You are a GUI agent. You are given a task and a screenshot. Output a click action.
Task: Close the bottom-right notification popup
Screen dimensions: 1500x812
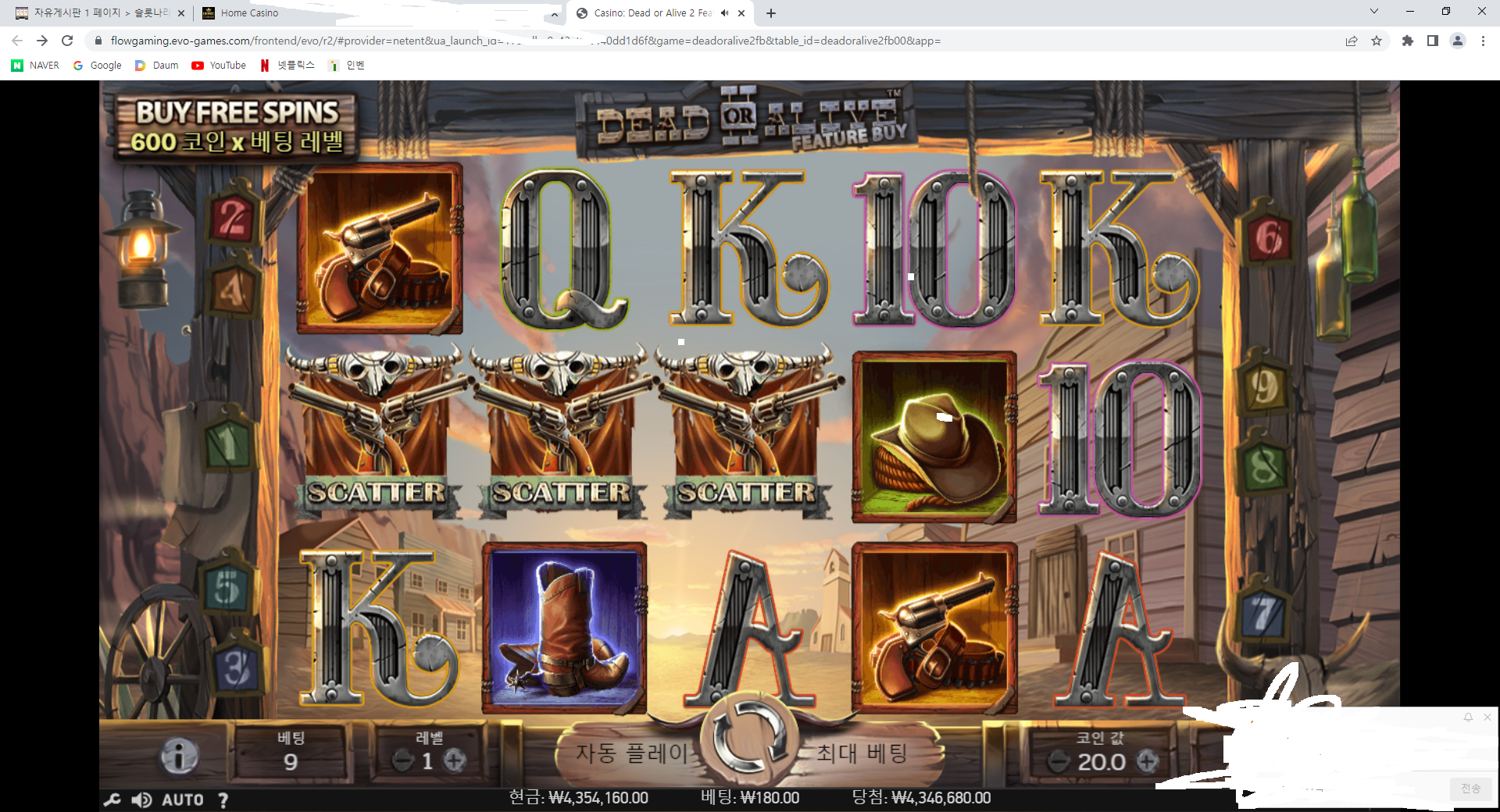(x=1487, y=717)
